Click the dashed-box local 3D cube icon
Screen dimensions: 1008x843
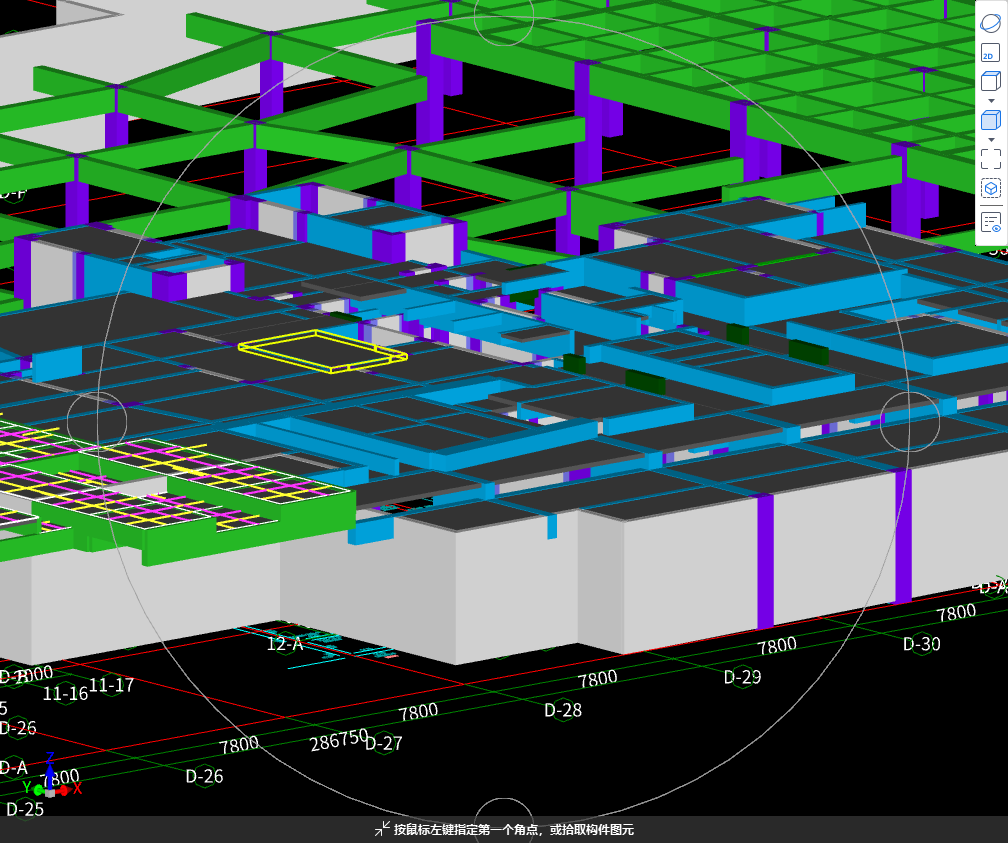991,188
